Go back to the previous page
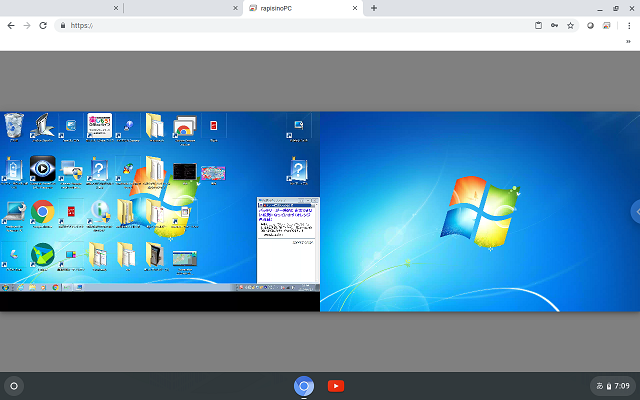Image resolution: width=640 pixels, height=400 pixels. (11, 25)
